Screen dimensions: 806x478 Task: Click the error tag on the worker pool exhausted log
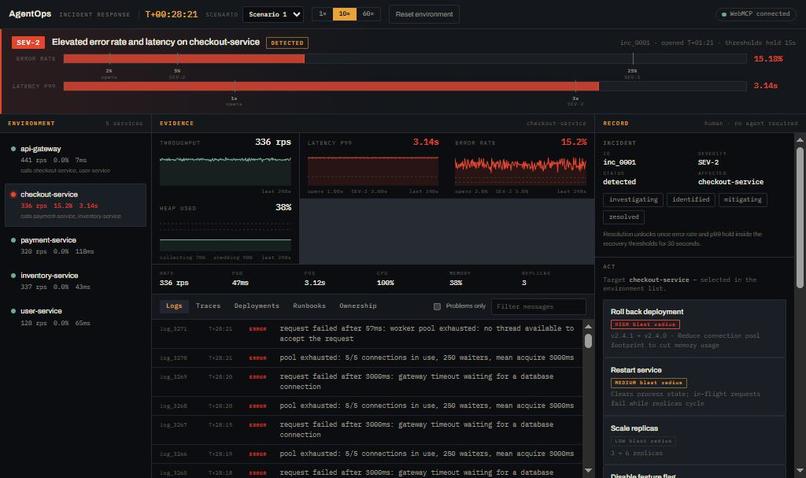click(x=258, y=329)
